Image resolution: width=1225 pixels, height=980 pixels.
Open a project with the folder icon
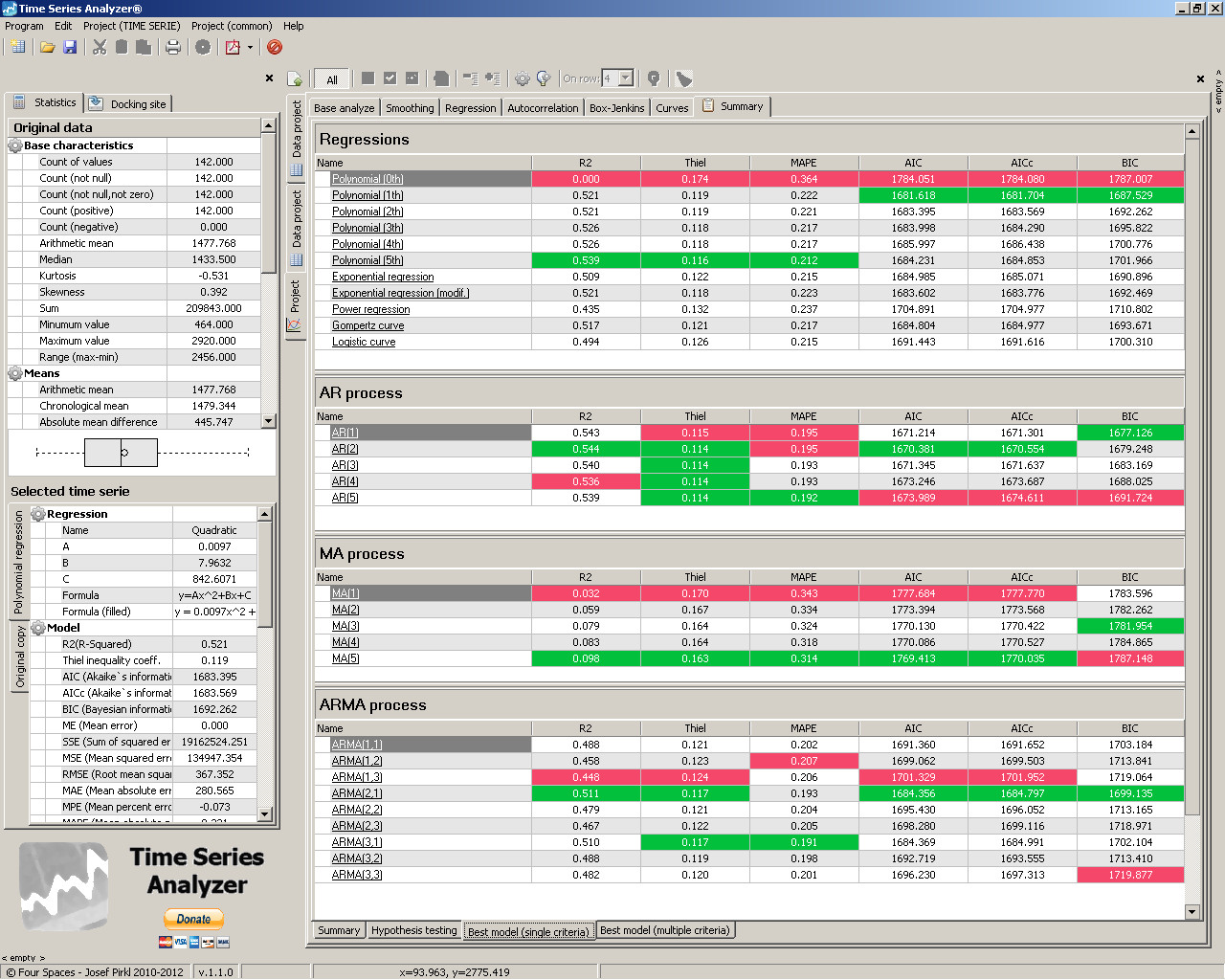pos(47,47)
